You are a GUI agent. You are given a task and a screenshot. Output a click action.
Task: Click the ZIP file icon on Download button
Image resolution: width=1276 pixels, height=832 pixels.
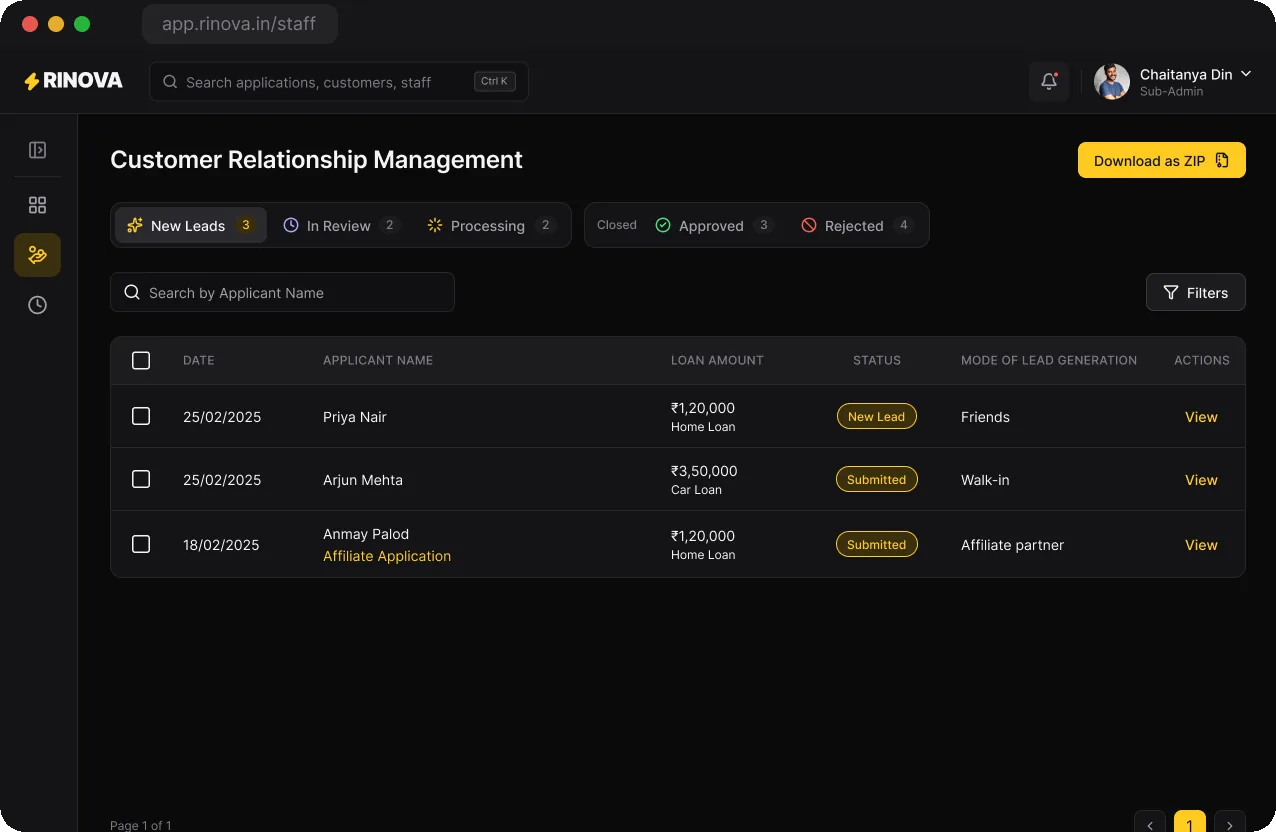[1222, 160]
